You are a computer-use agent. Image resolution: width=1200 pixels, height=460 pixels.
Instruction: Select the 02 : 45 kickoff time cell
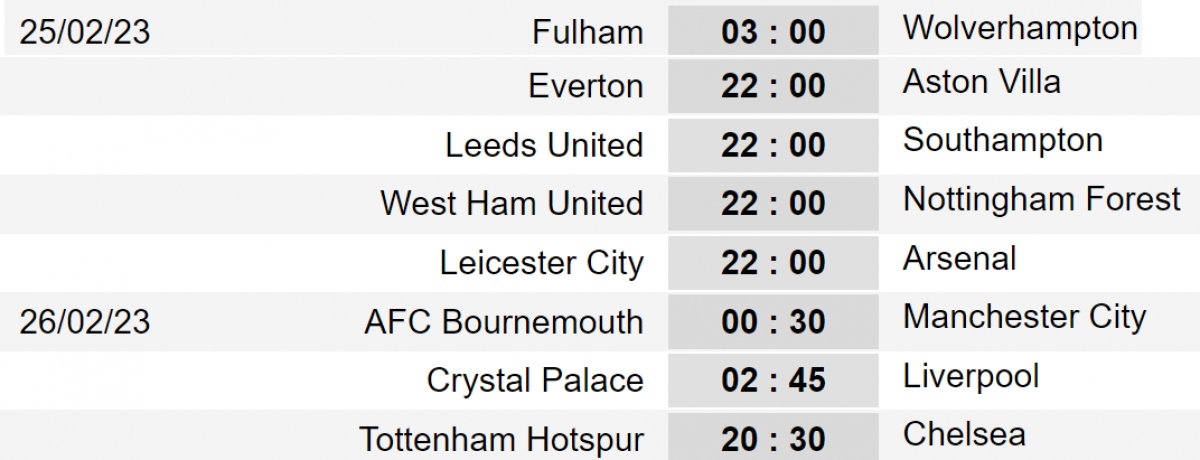[x=773, y=380]
